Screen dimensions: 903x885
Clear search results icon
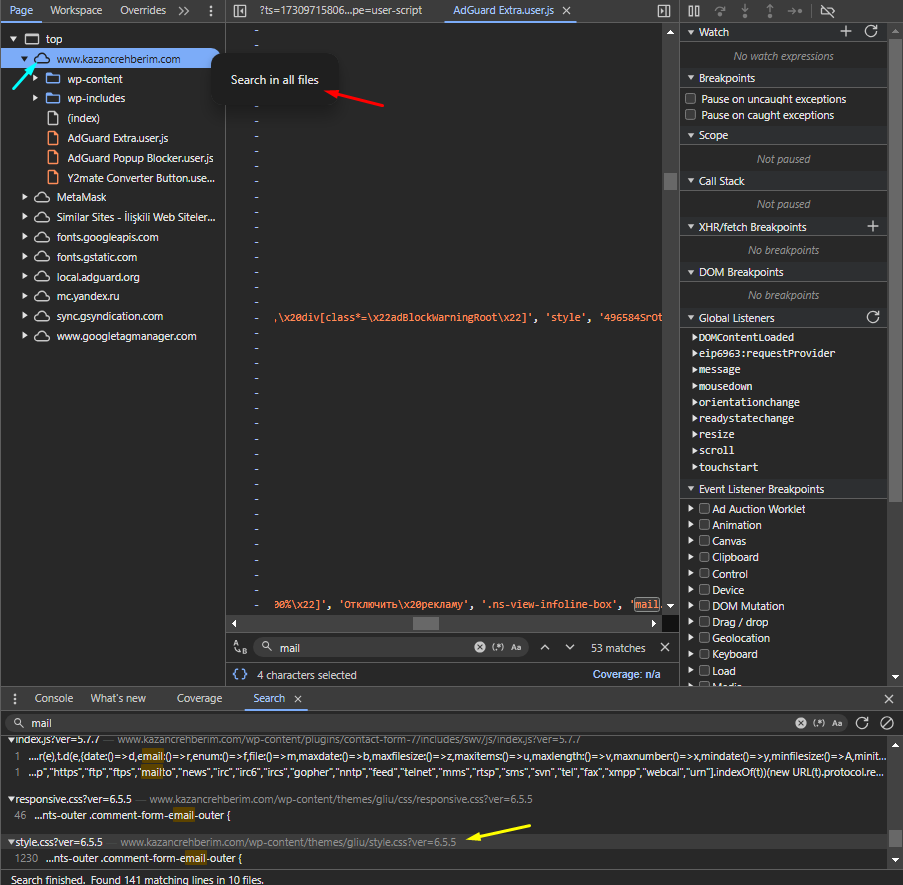(887, 723)
